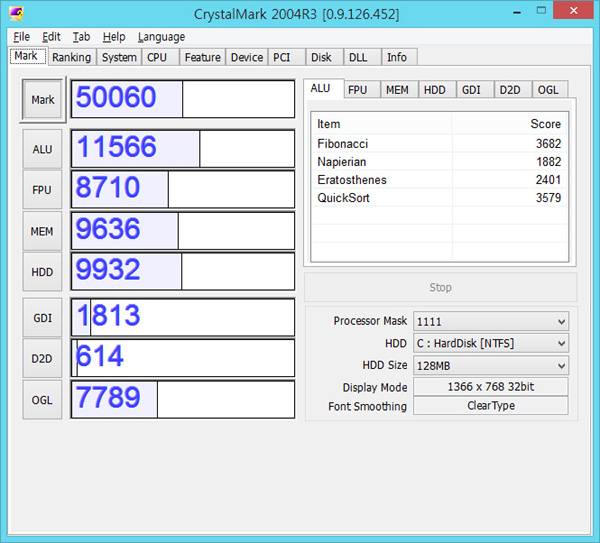Run the HDD benchmark button
This screenshot has height=543, width=600.
coord(42,272)
